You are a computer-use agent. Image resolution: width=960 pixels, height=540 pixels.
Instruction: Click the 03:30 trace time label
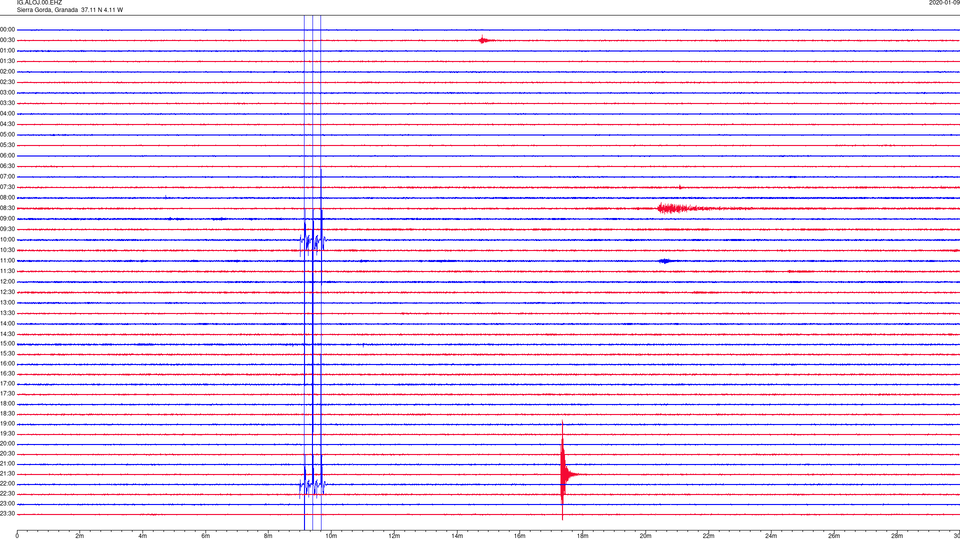pos(7,103)
